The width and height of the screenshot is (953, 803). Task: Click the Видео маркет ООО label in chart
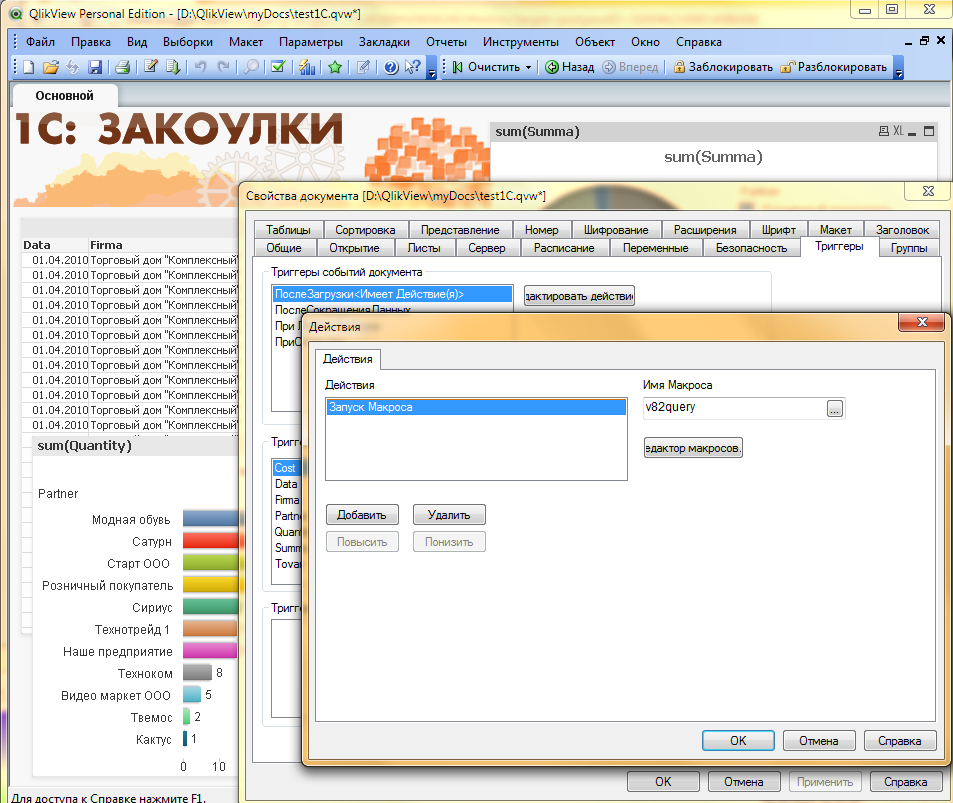pyautogui.click(x=115, y=695)
